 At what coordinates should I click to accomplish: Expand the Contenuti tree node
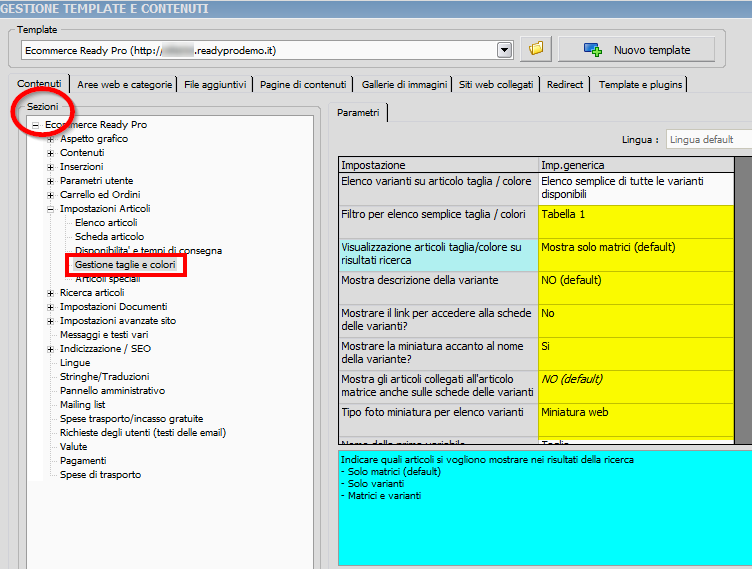tap(50, 154)
